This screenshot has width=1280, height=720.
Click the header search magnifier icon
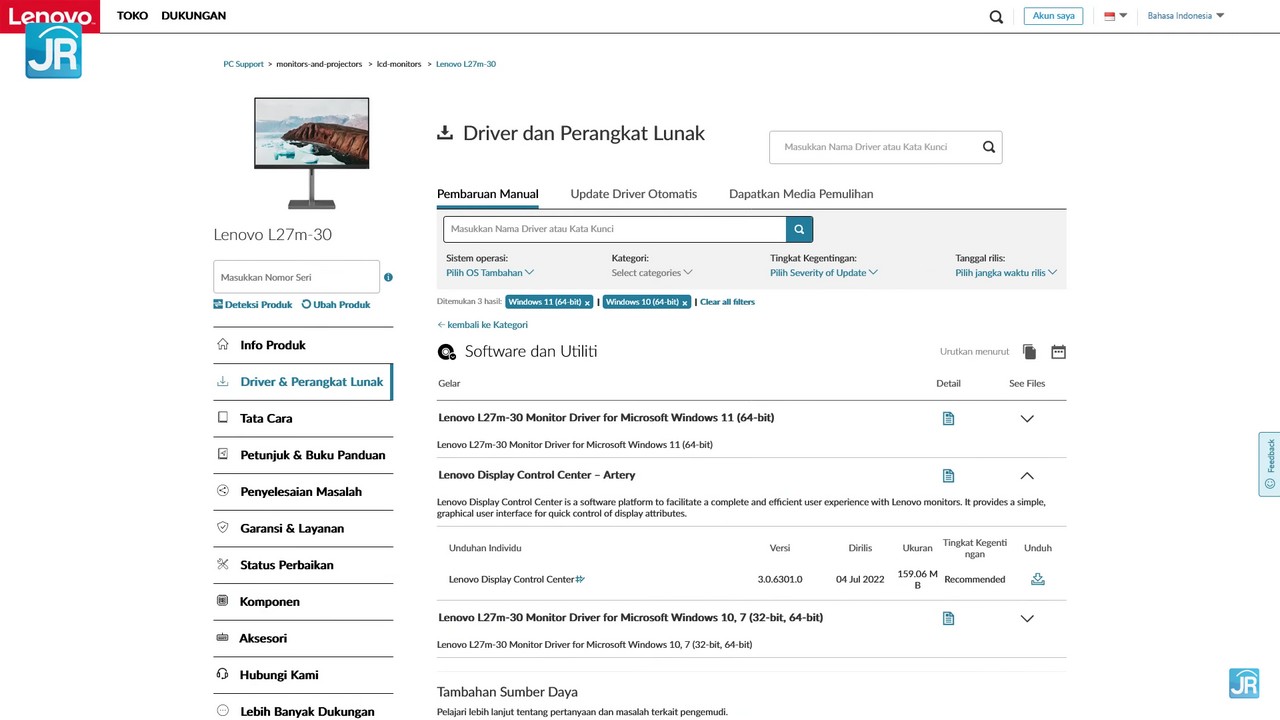(x=996, y=16)
